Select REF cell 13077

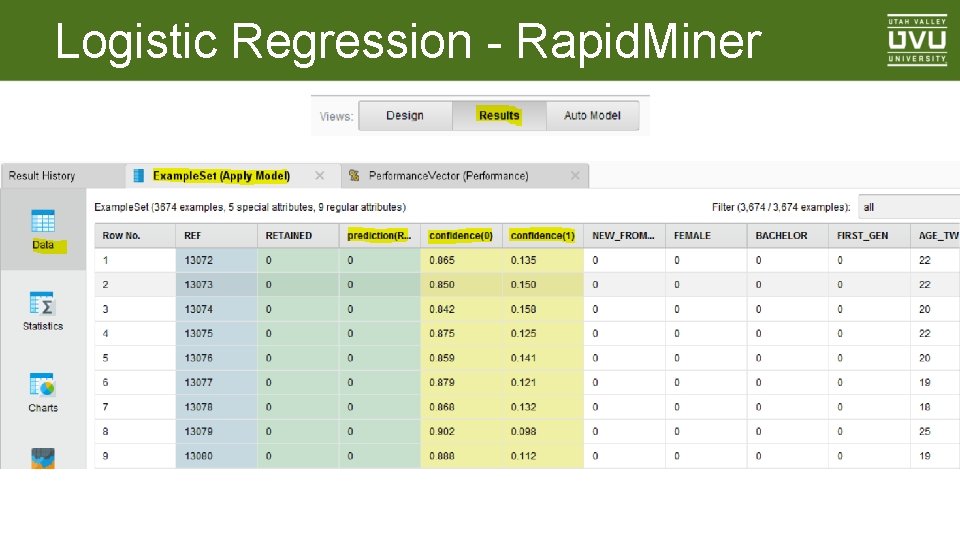tap(217, 383)
